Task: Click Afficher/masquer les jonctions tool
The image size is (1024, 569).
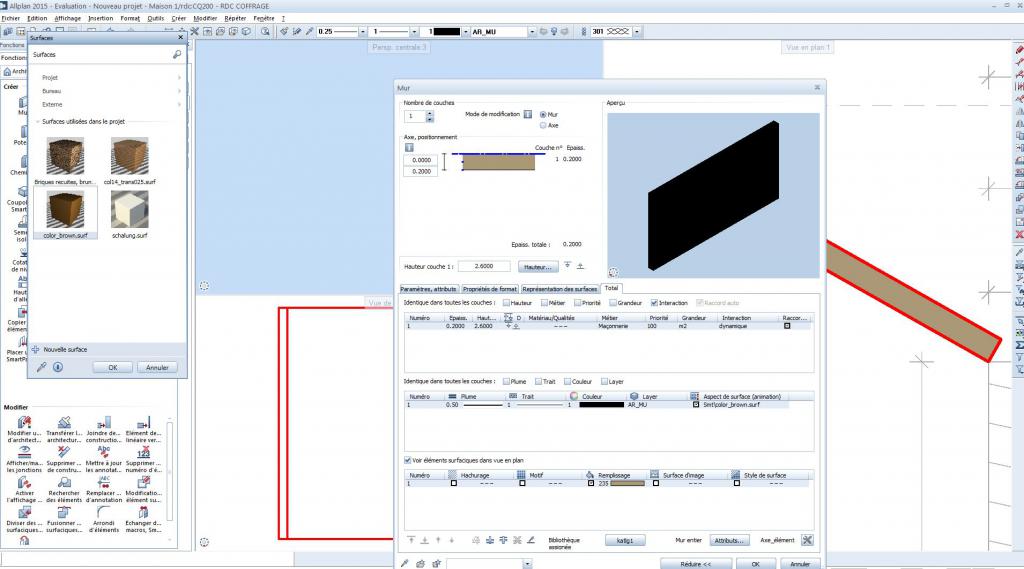Action: pyautogui.click(x=24, y=459)
